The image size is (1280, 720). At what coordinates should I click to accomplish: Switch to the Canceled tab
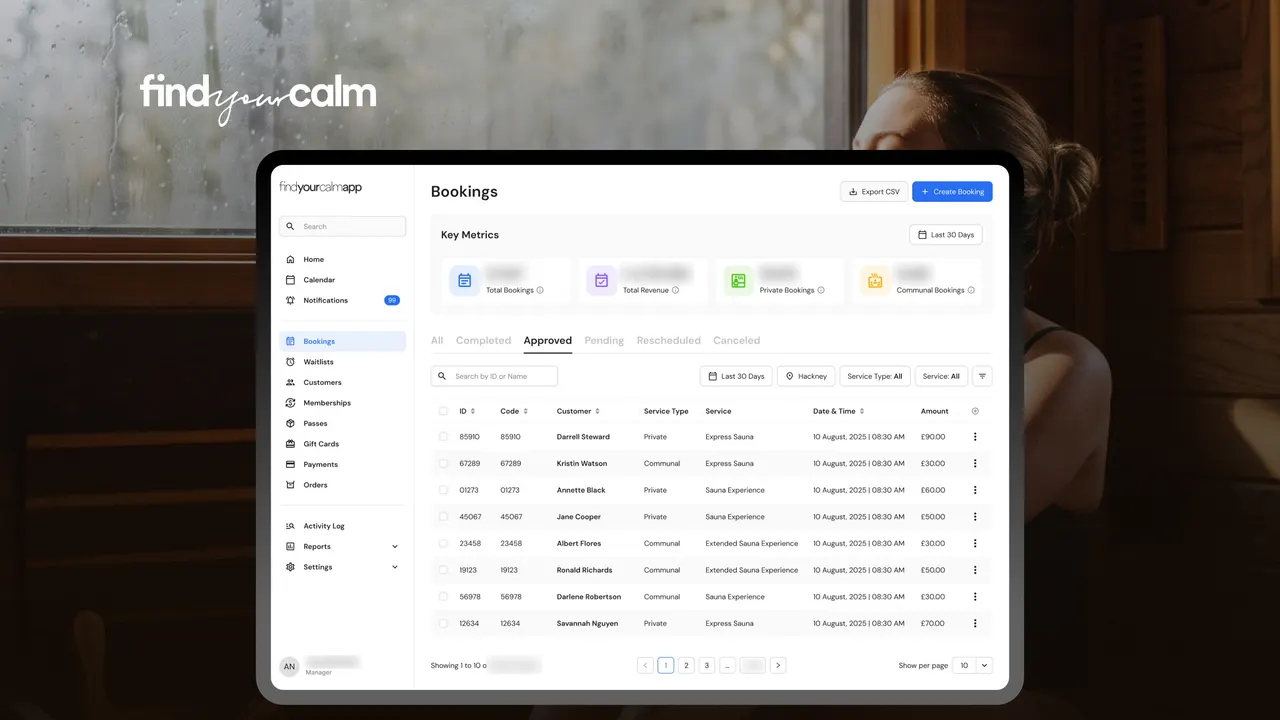tap(737, 341)
